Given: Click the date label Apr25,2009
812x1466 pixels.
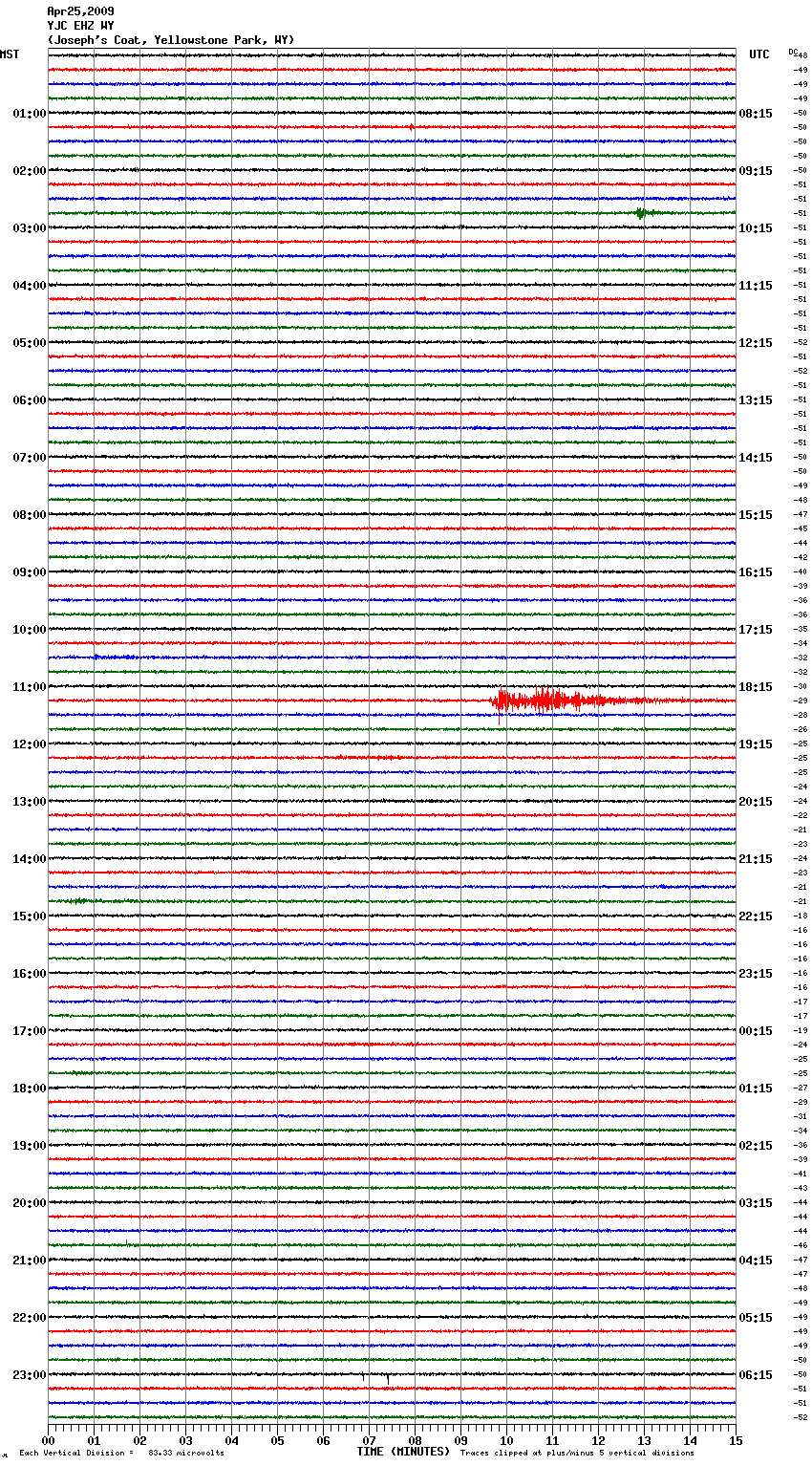Looking at the screenshot, I should 80,11.
